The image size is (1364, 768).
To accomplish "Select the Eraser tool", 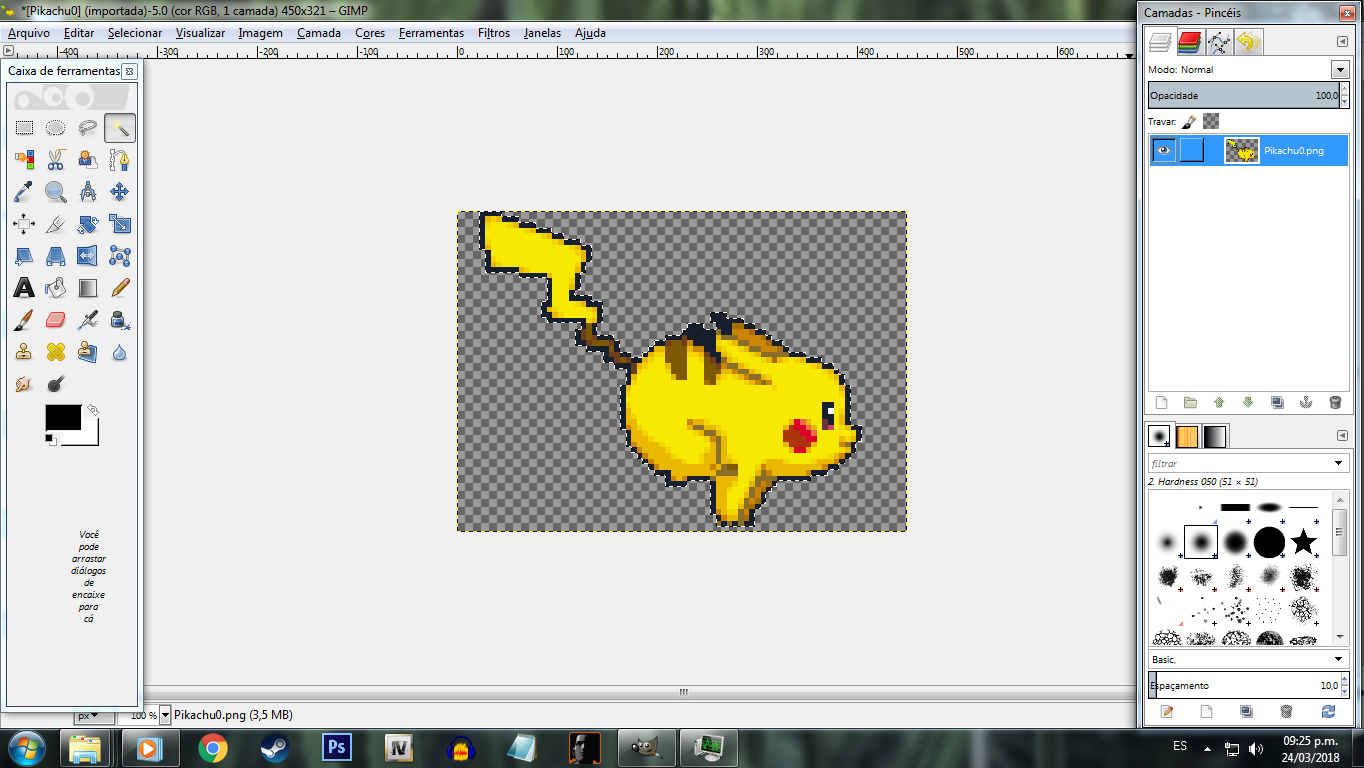I will 56,320.
